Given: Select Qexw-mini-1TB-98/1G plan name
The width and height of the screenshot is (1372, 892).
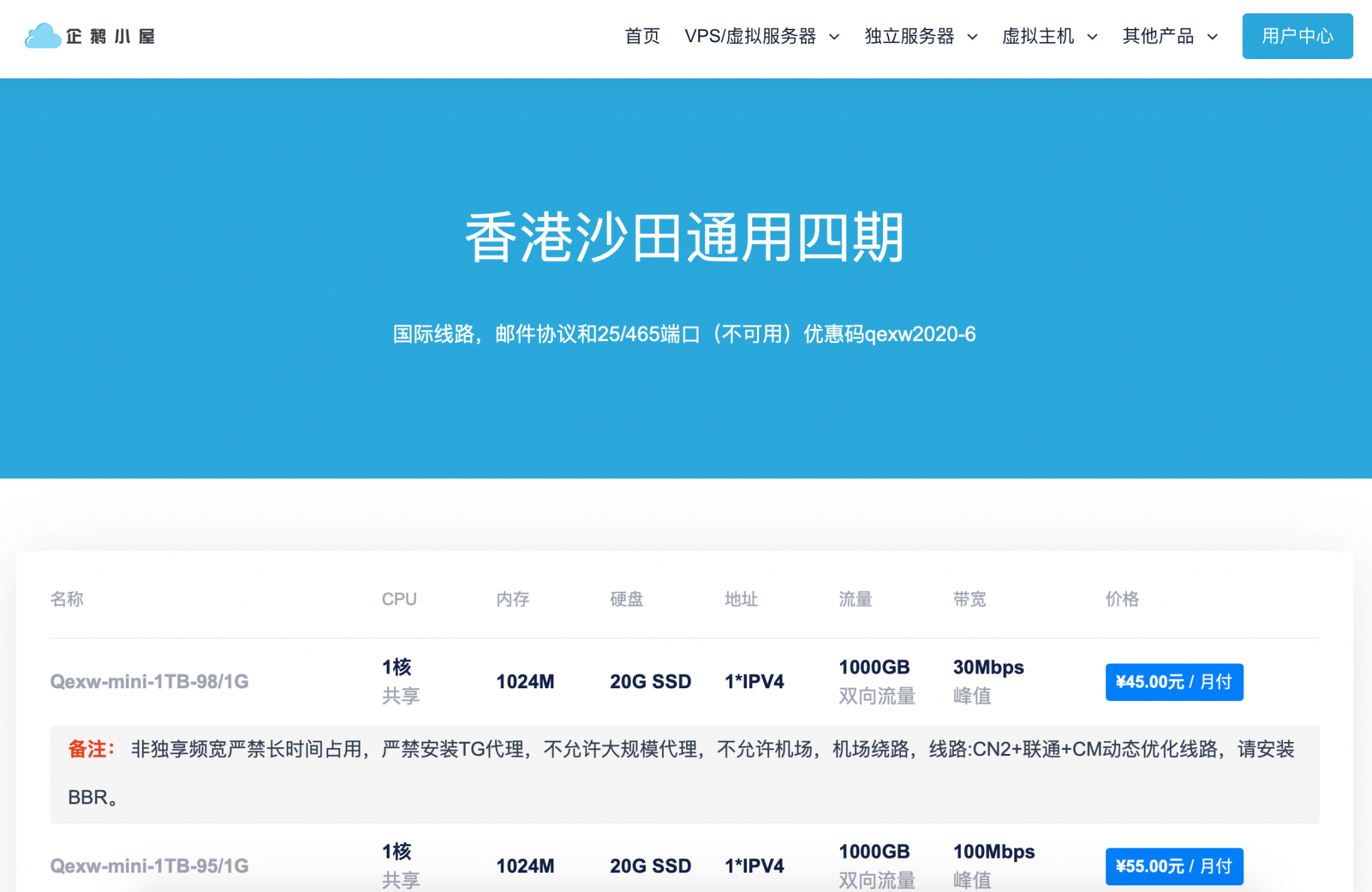Looking at the screenshot, I should 149,682.
